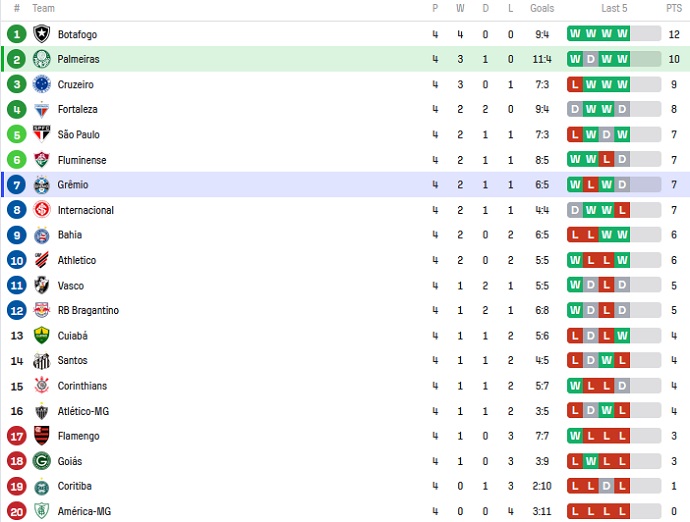Click the Fluminense club crest icon

point(41,160)
